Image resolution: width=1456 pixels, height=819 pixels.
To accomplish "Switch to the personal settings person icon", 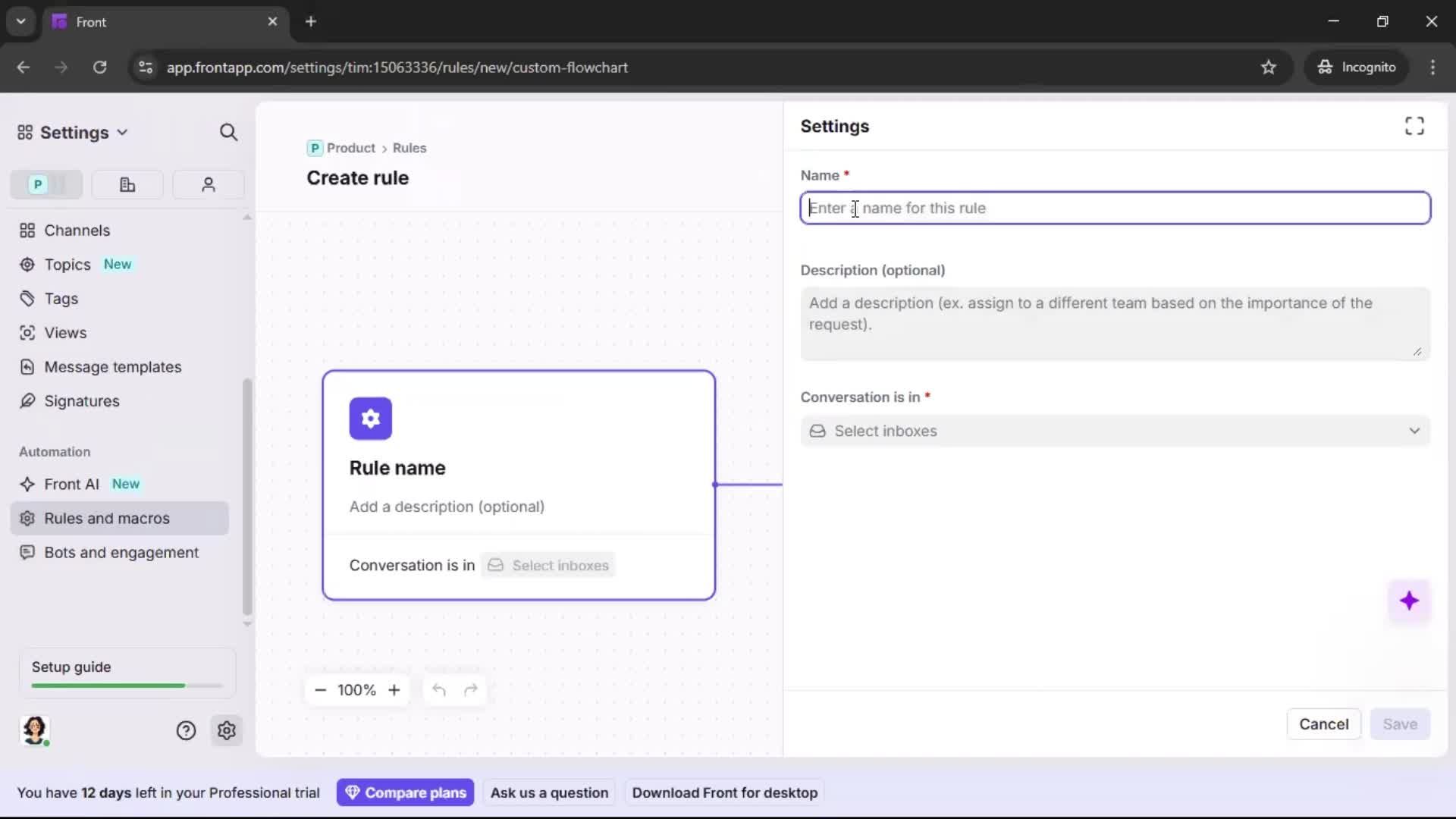I will [208, 184].
